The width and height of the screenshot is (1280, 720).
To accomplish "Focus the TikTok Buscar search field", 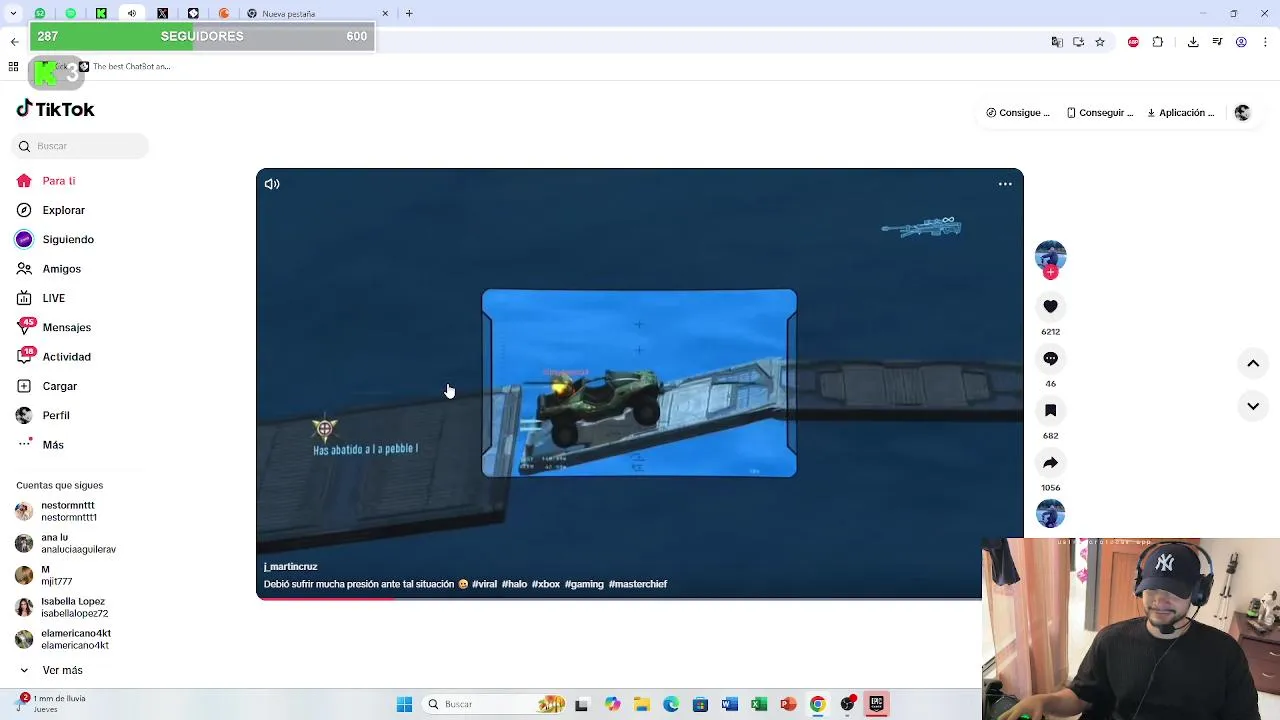I will (x=82, y=146).
